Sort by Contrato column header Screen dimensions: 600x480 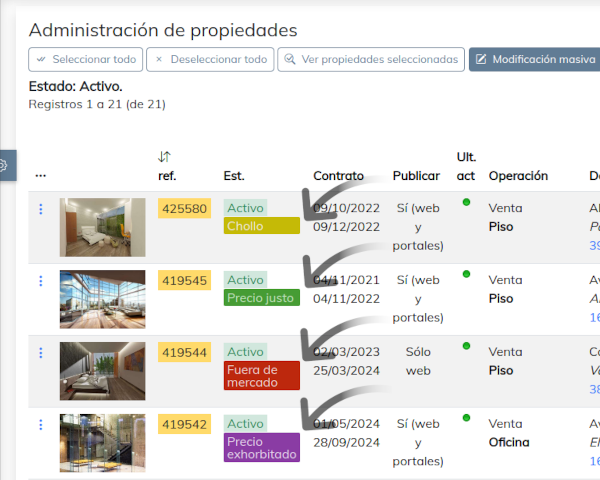[338, 176]
